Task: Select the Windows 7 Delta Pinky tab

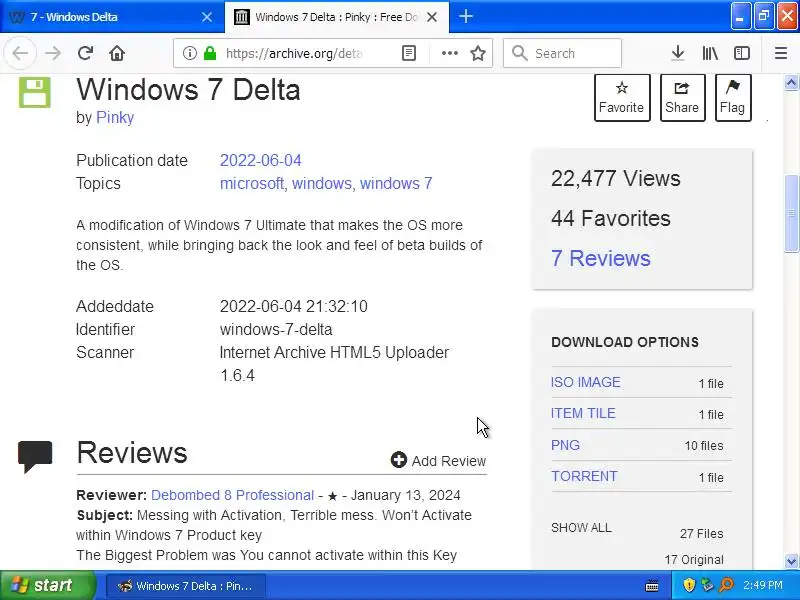Action: click(x=337, y=17)
